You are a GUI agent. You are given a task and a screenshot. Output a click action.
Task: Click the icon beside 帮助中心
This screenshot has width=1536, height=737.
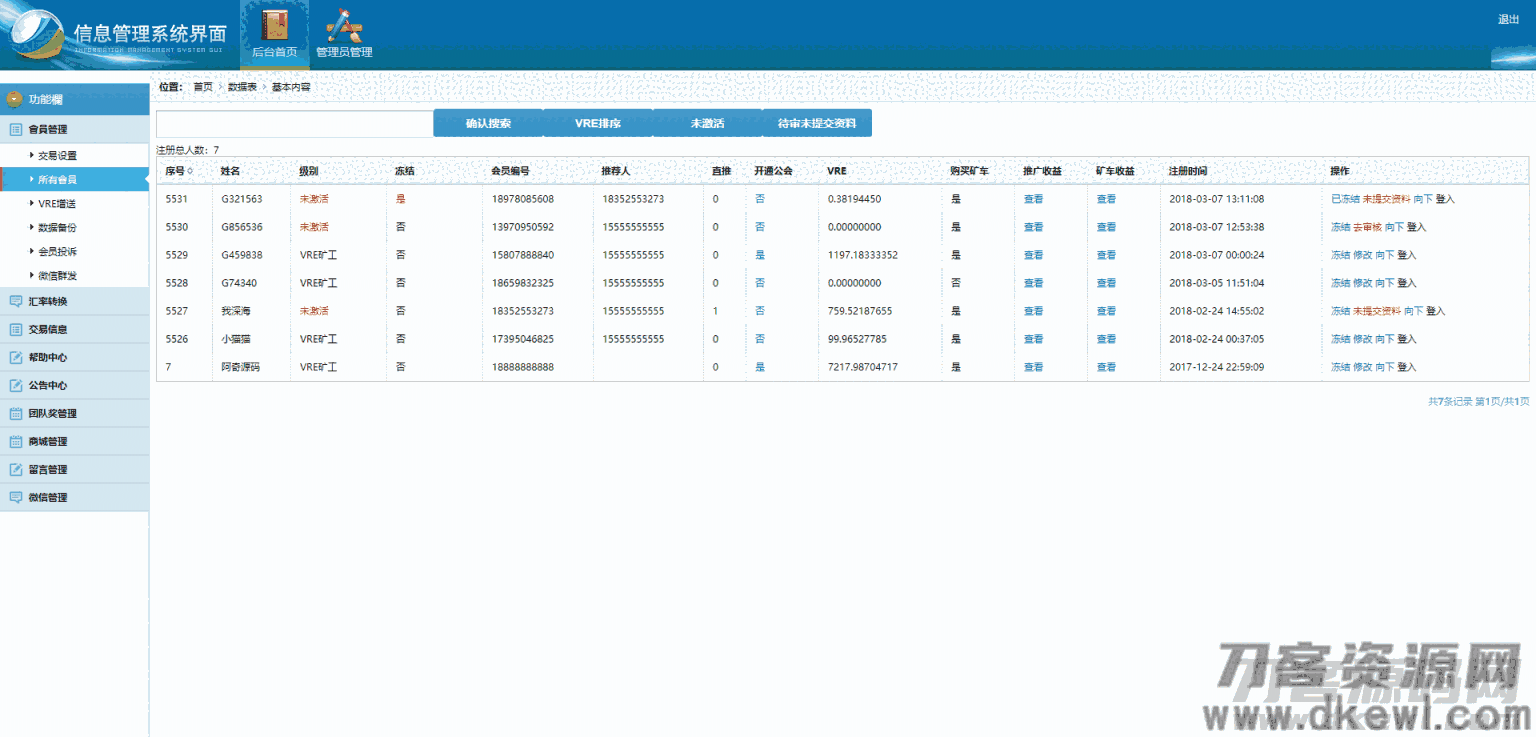(16, 357)
